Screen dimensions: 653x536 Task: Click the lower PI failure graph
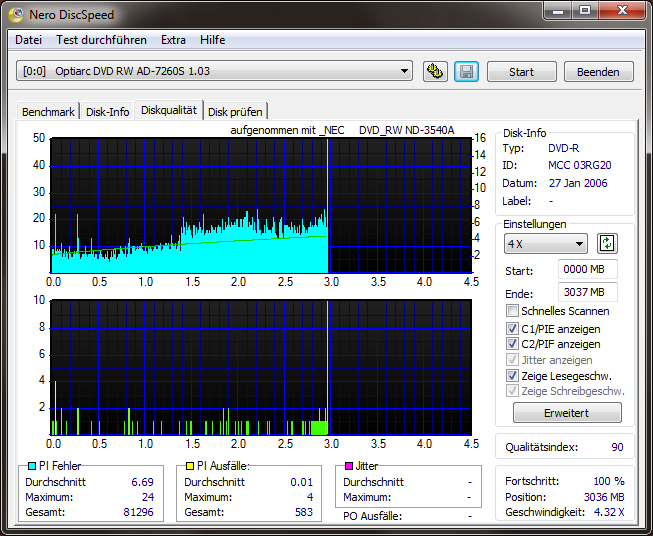(x=261, y=367)
